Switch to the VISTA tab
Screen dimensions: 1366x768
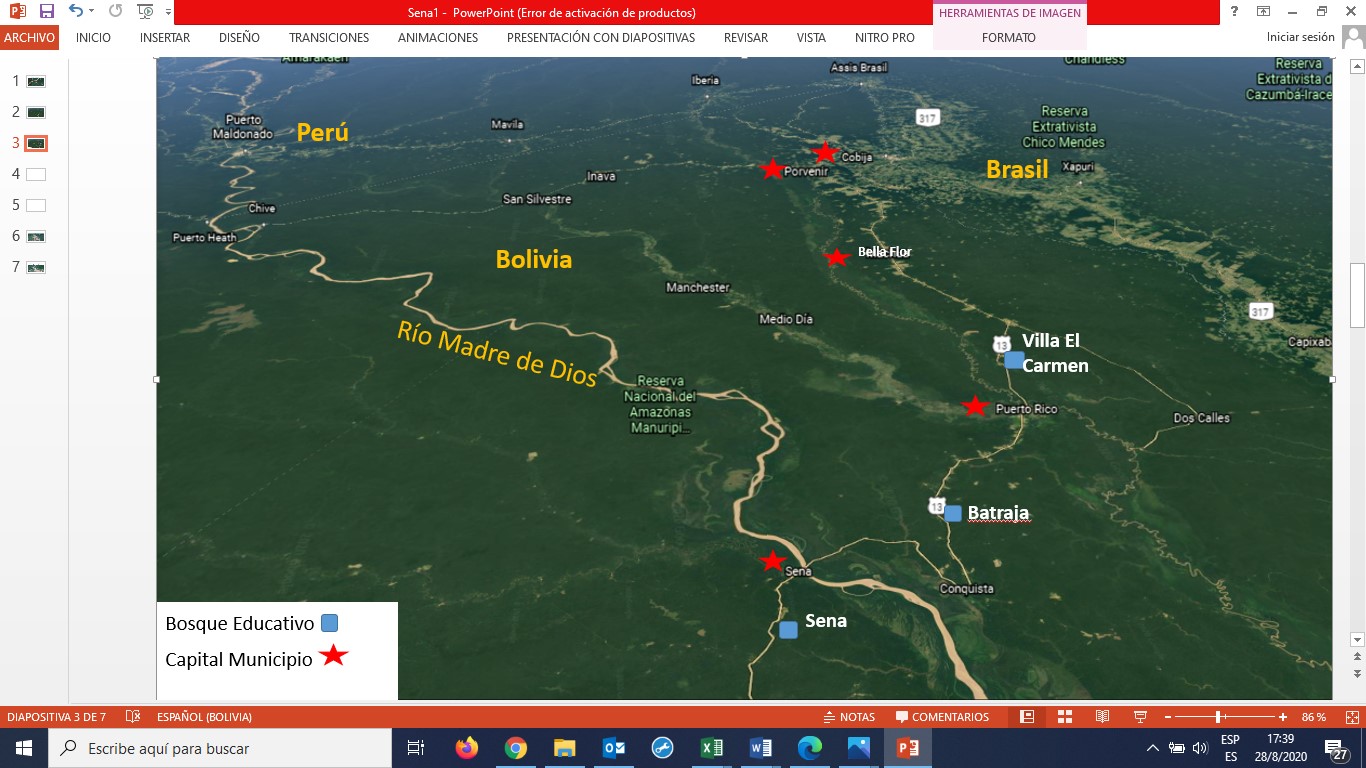(x=811, y=38)
